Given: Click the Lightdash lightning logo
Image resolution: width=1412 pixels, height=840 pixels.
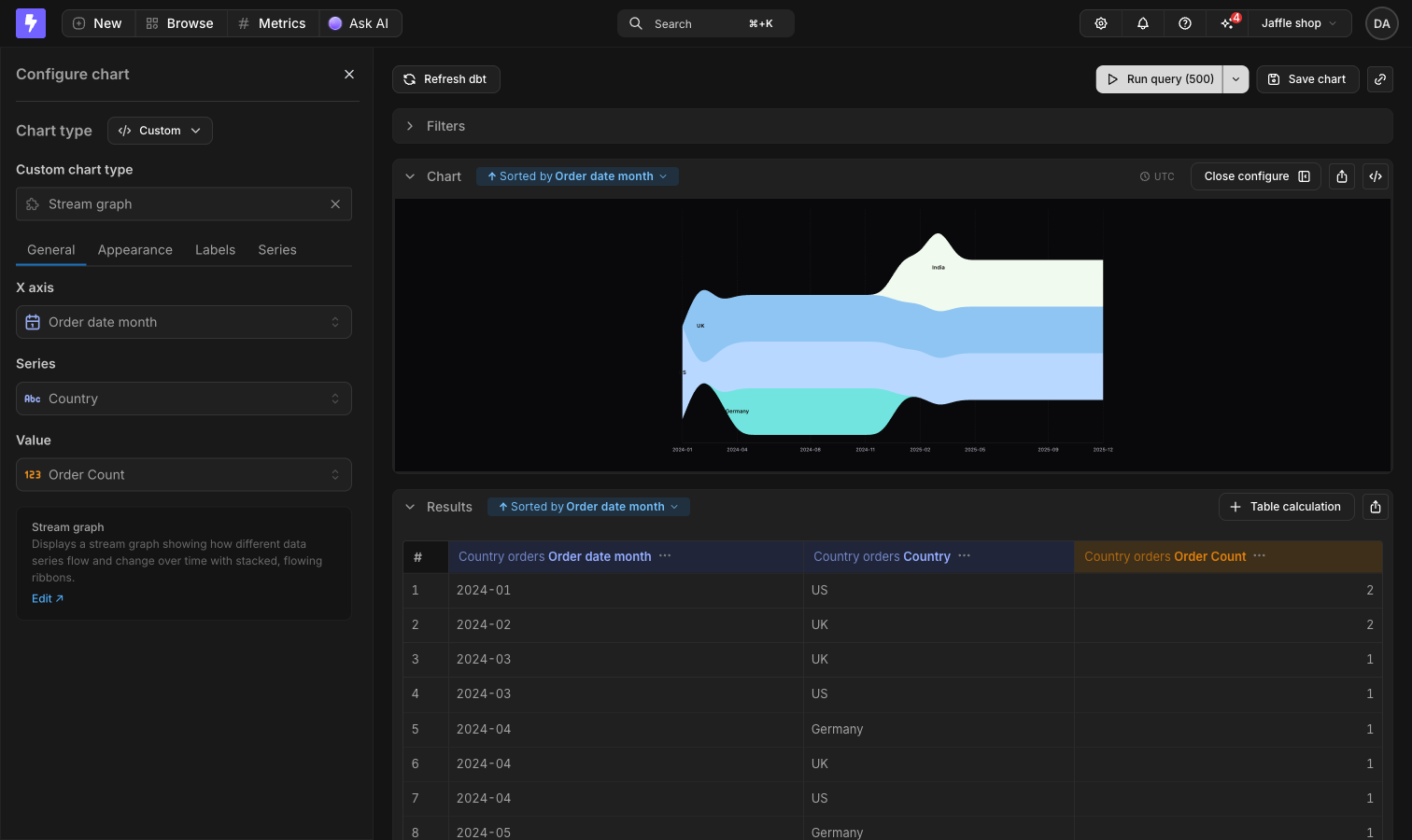Looking at the screenshot, I should click(31, 23).
